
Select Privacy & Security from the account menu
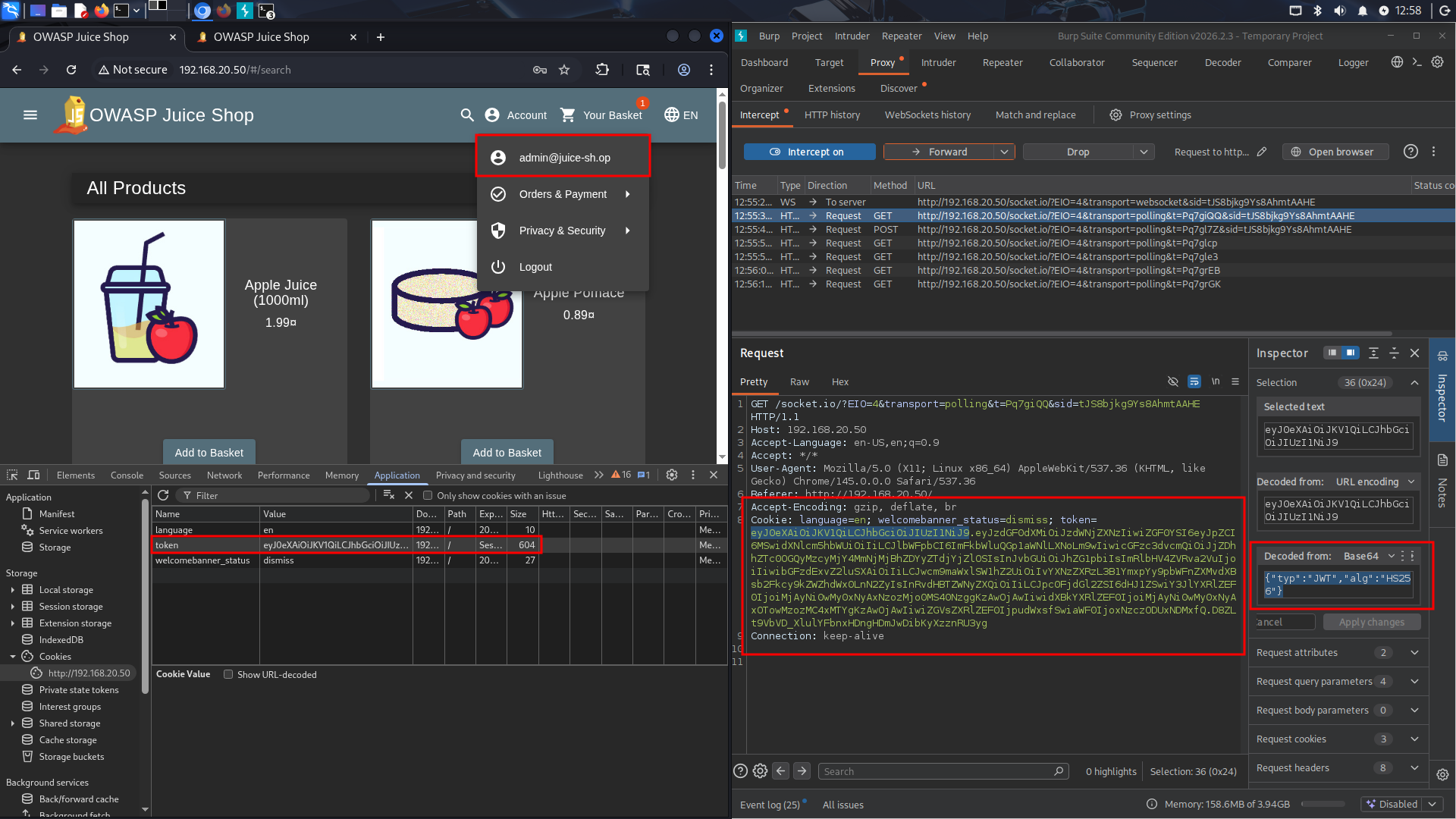pyautogui.click(x=562, y=231)
